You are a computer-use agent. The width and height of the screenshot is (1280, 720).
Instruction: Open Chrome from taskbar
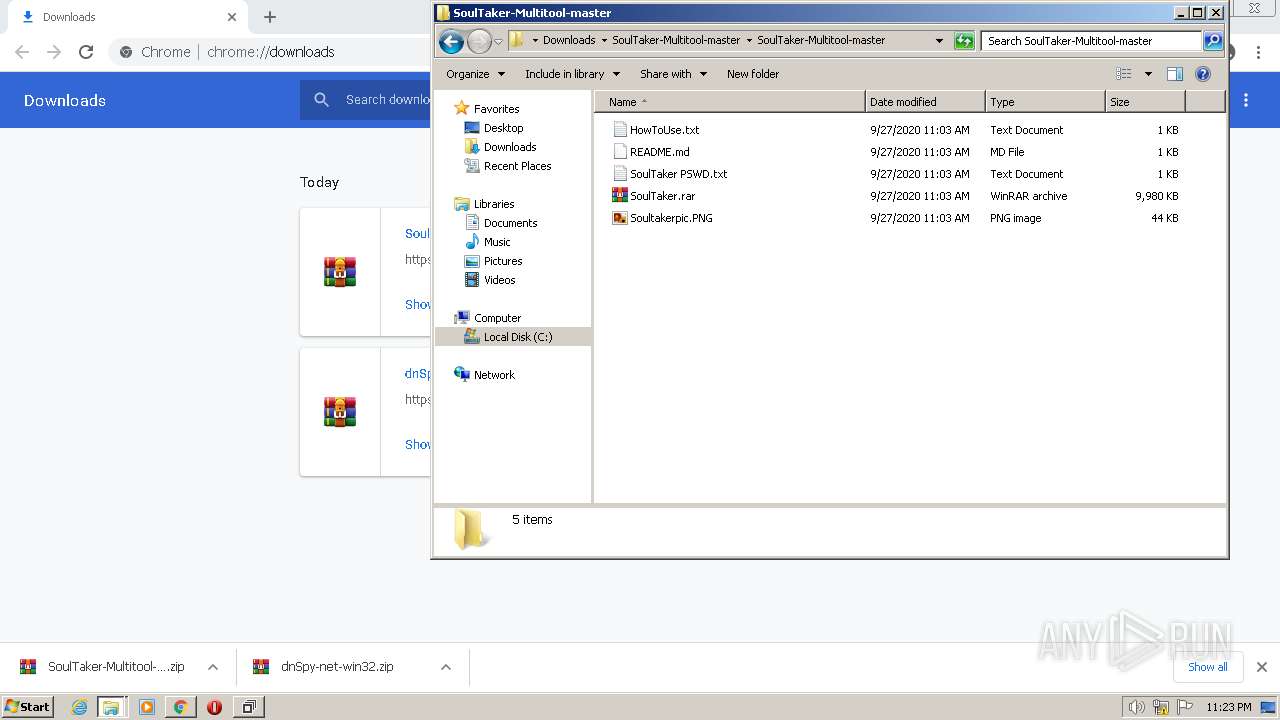(180, 707)
